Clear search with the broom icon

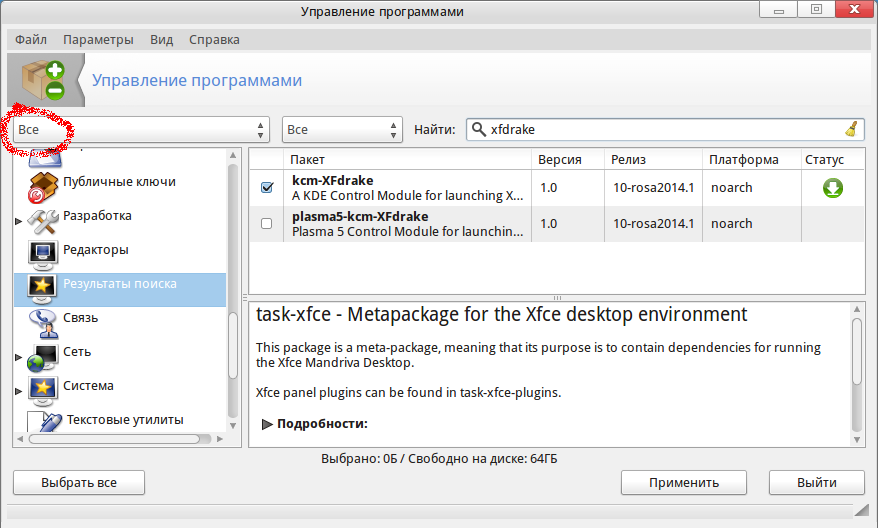[x=851, y=129]
